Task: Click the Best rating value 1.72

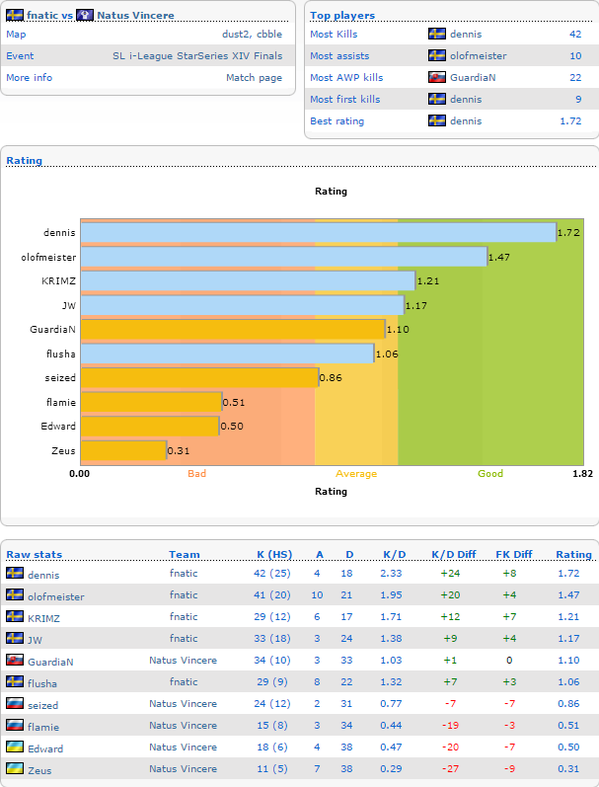Action: 571,121
